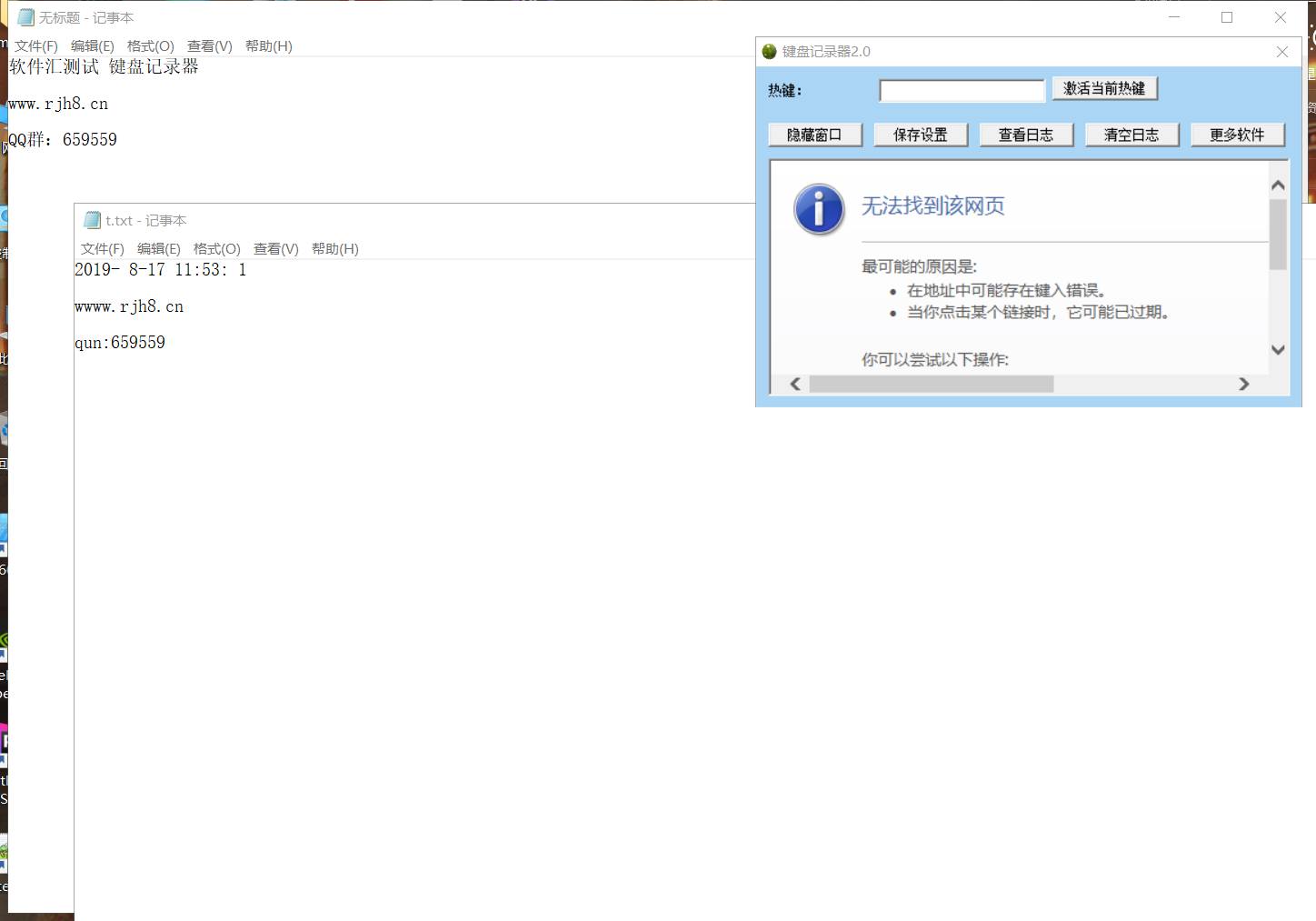Click the 保存设置 button
Image resolution: width=1316 pixels, height=921 pixels.
coord(920,135)
